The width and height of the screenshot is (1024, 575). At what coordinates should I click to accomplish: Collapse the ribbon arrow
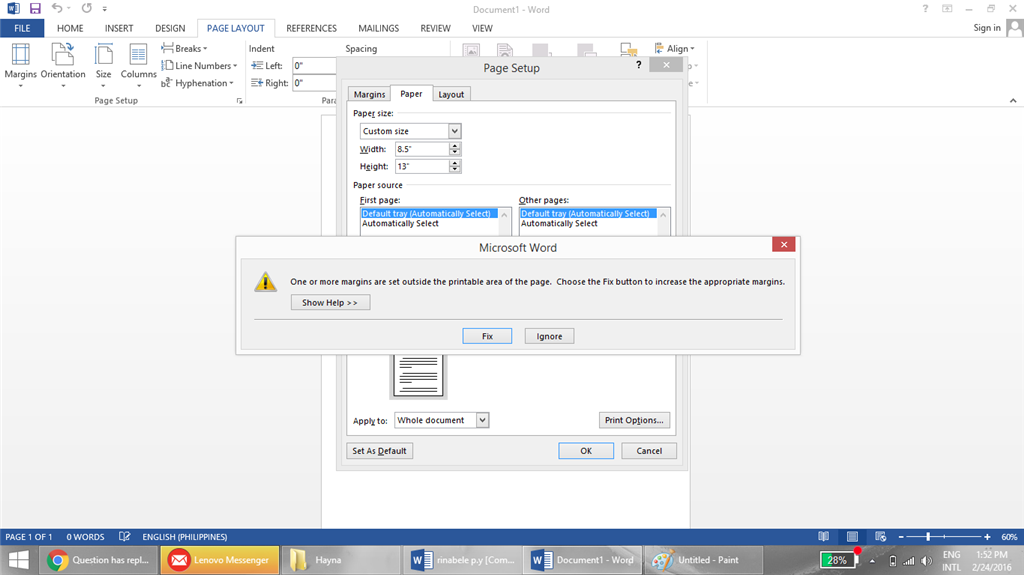[x=1013, y=101]
